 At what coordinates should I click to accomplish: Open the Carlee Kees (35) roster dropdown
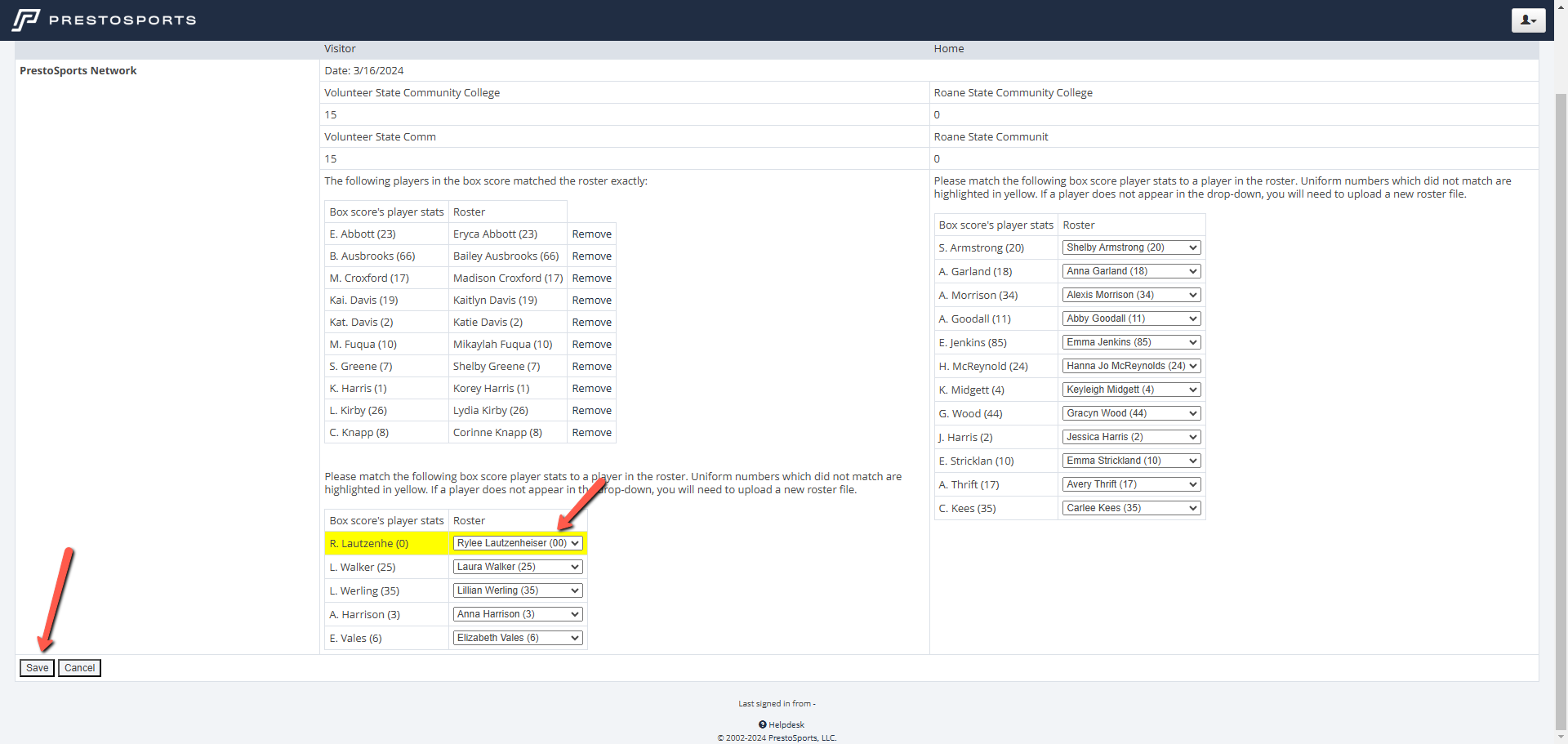tap(1131, 508)
